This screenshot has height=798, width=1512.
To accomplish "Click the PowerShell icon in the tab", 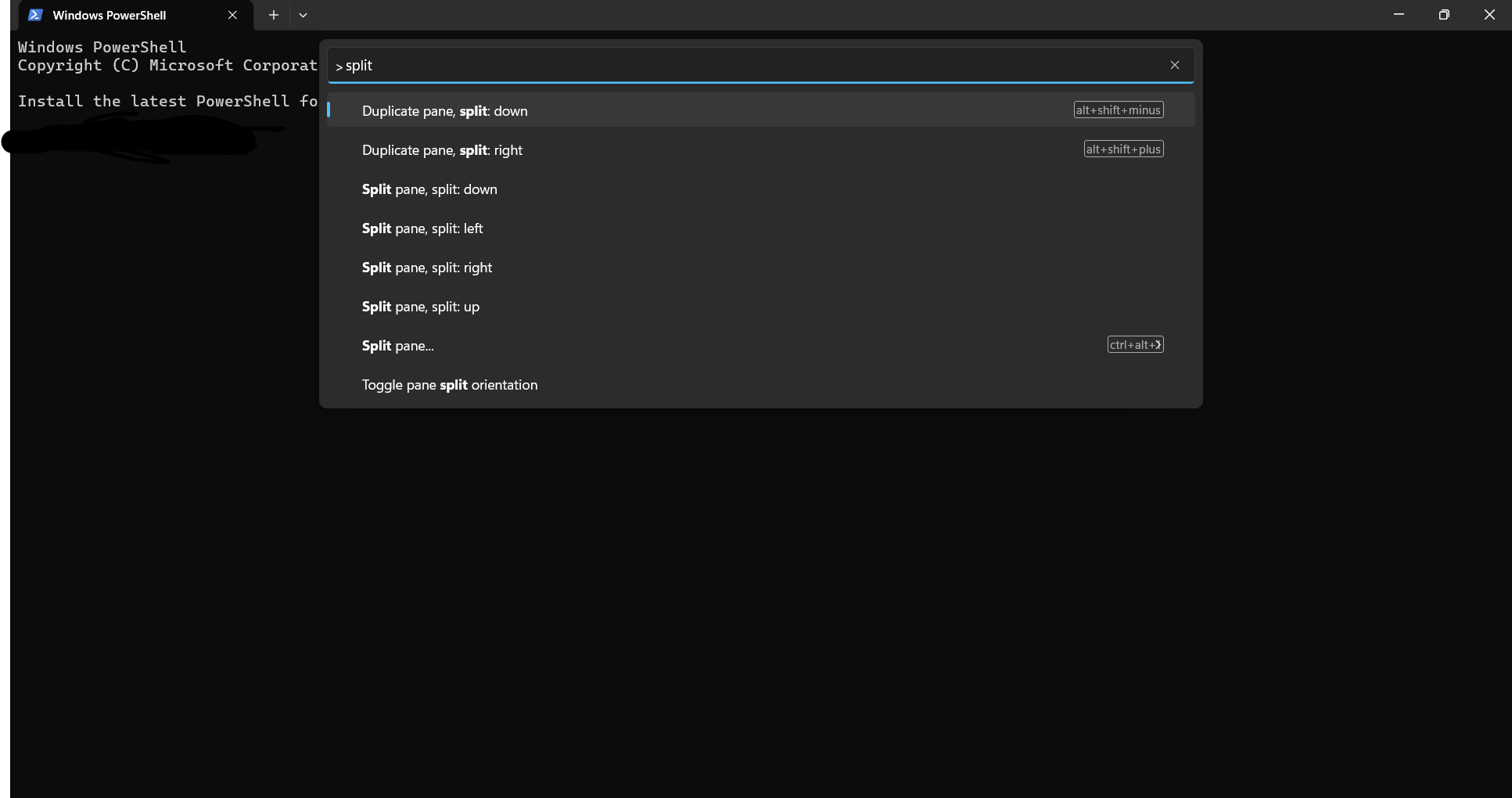I will (x=35, y=15).
